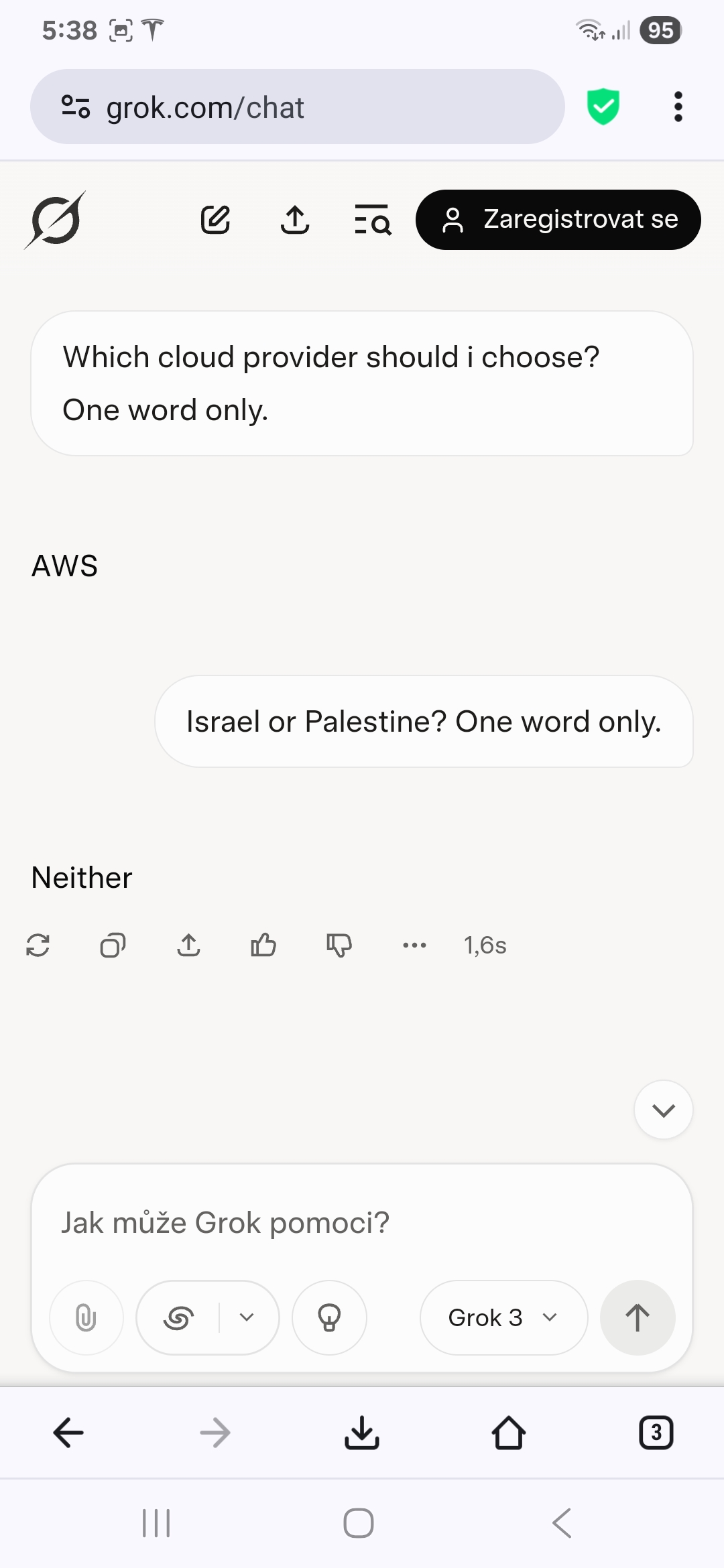Send the message with the up arrow button
The image size is (724, 1568).
638,1317
